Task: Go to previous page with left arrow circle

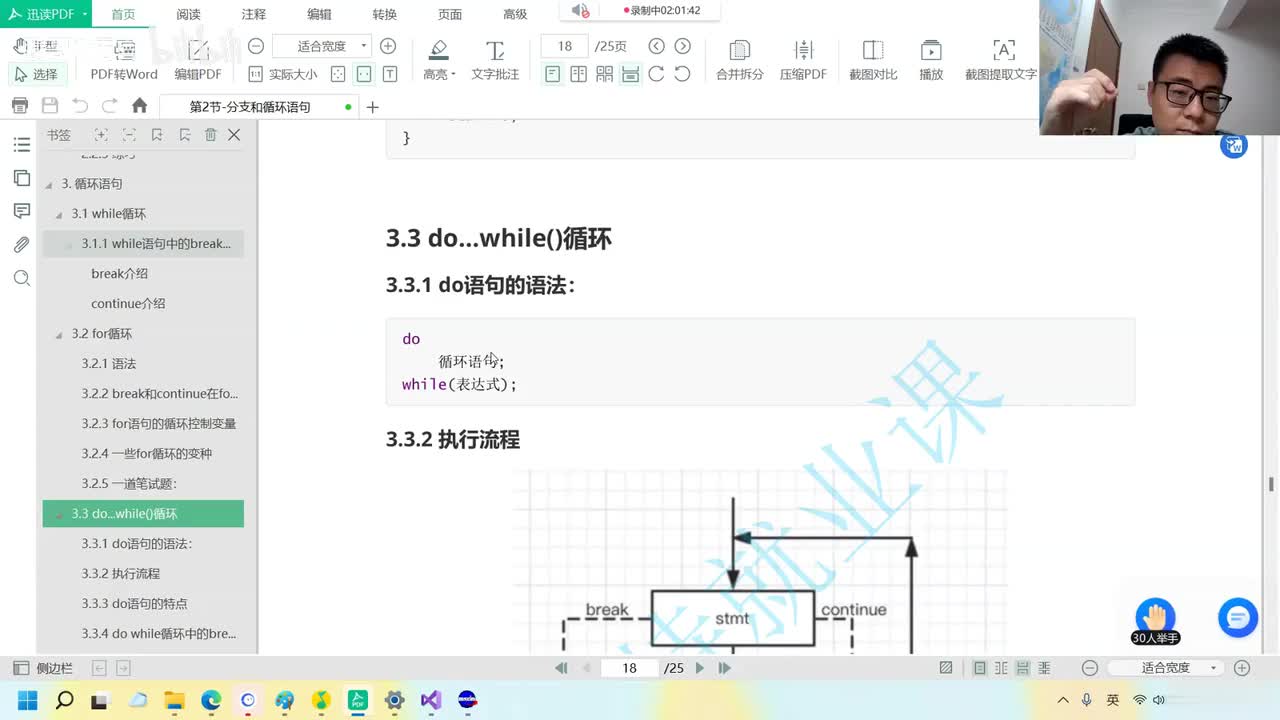Action: click(x=656, y=46)
